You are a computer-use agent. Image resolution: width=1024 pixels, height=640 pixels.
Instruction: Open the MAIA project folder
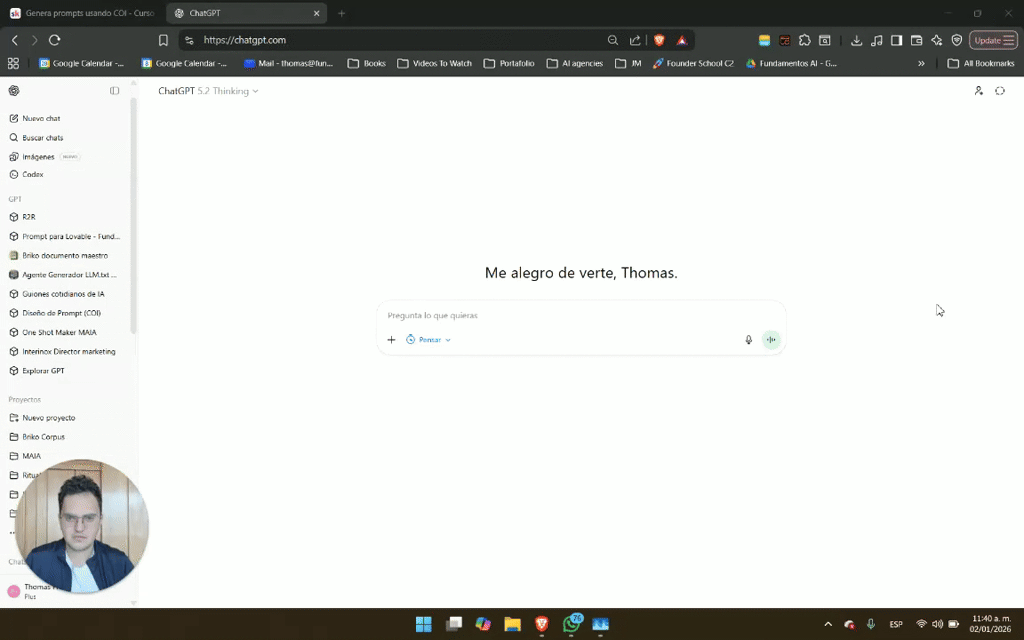(25, 456)
